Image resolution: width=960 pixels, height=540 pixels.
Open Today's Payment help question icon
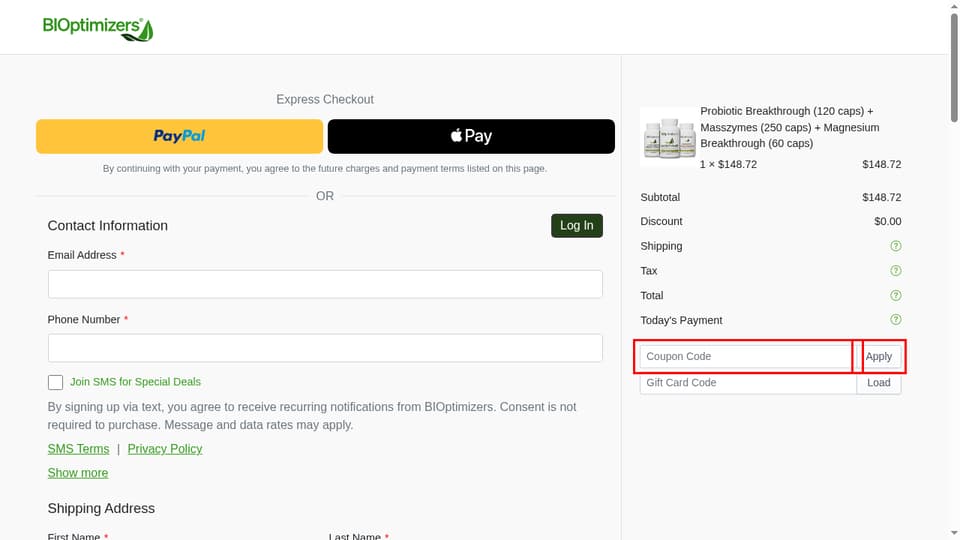point(895,320)
